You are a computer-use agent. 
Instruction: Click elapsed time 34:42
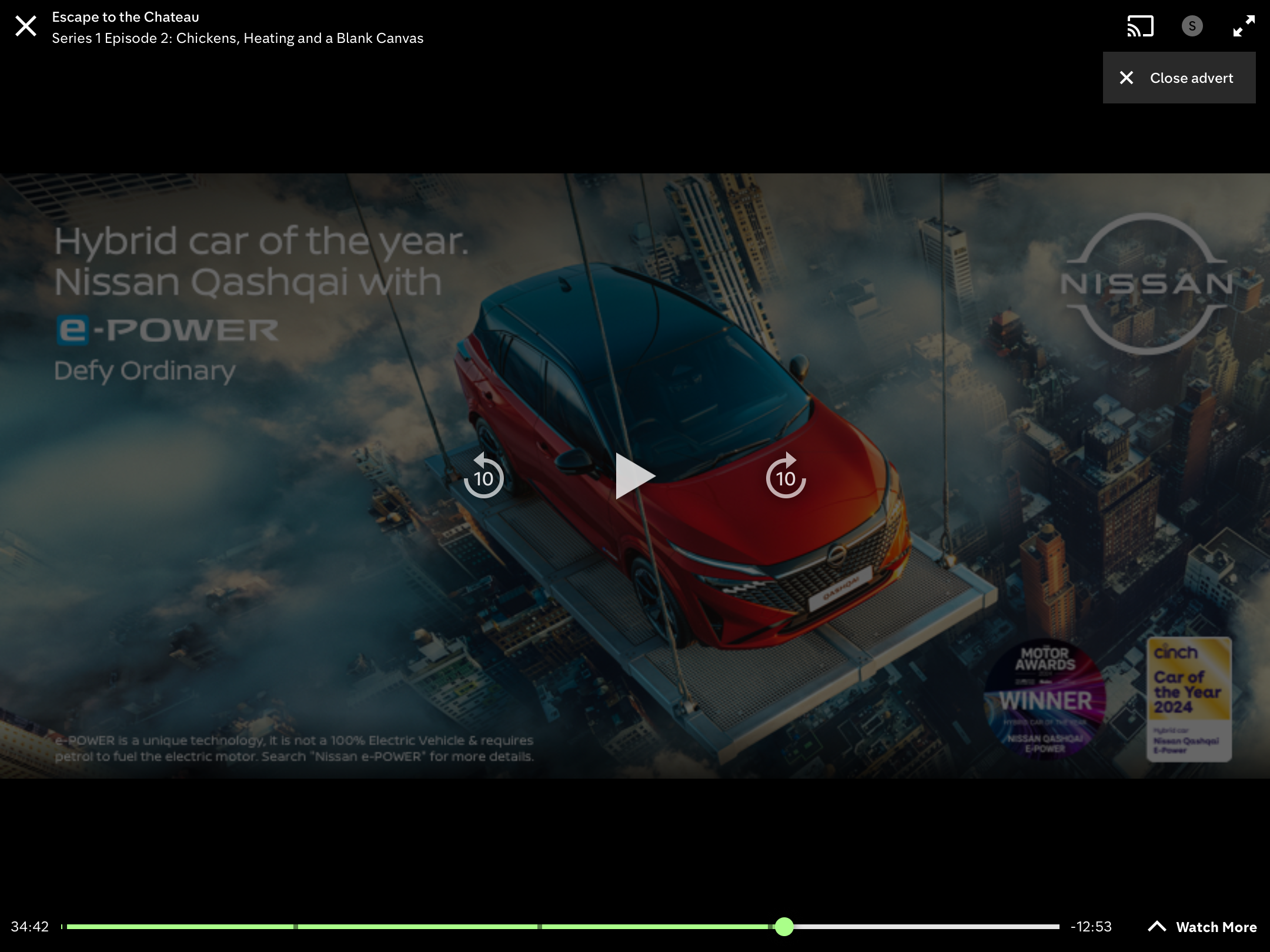tap(29, 927)
